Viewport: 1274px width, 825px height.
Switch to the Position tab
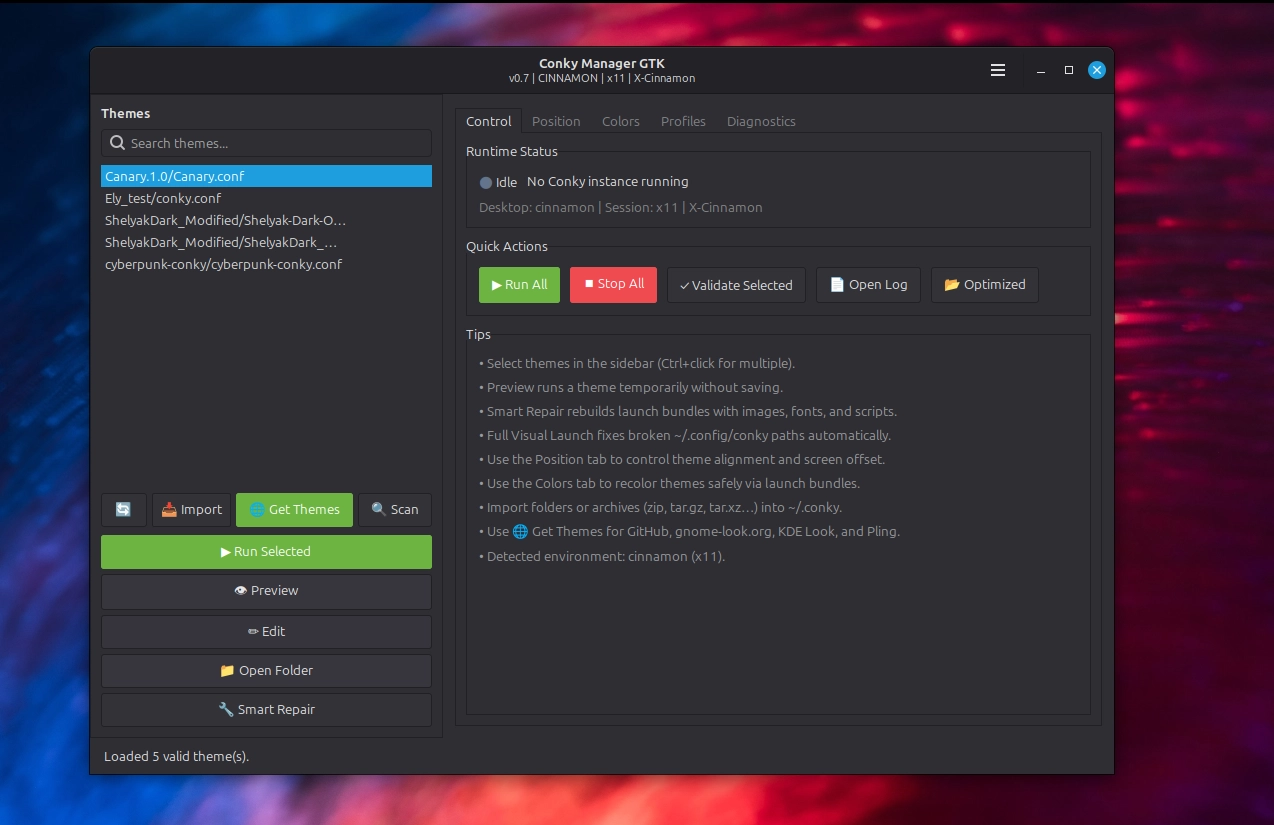(556, 121)
